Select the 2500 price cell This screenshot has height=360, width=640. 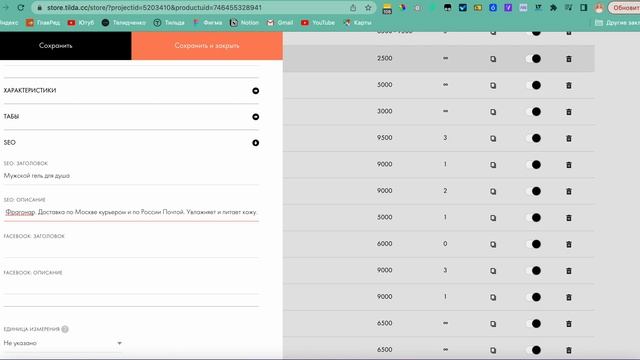[384, 58]
